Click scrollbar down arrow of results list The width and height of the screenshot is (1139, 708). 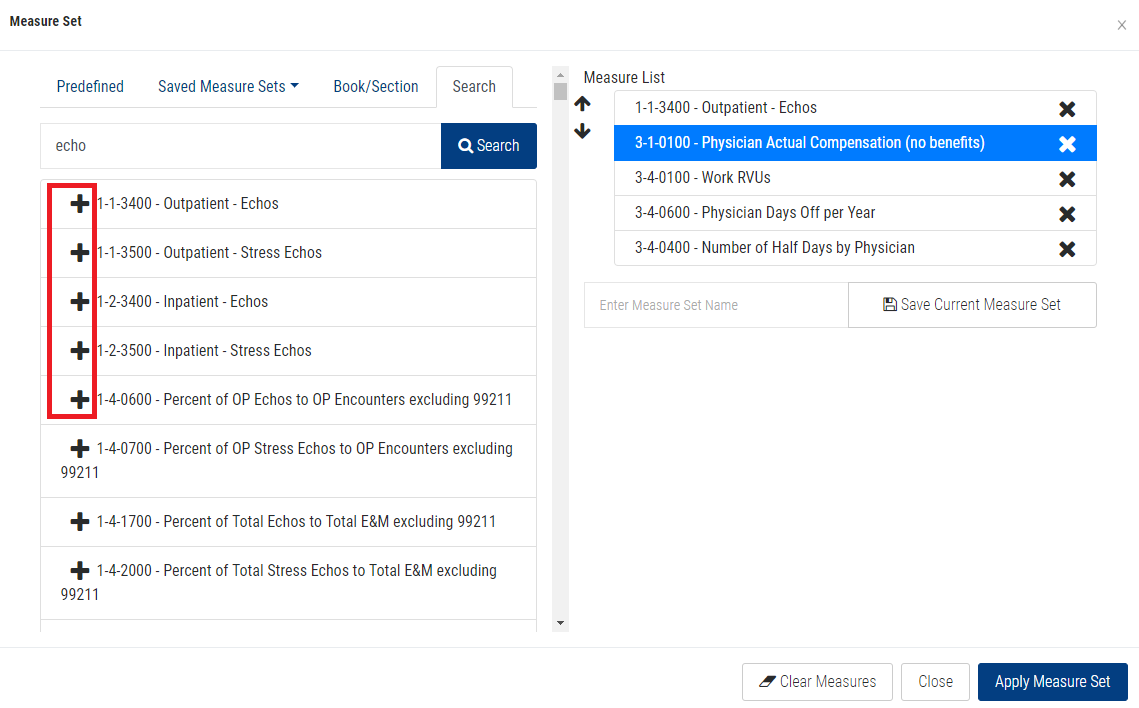(560, 623)
